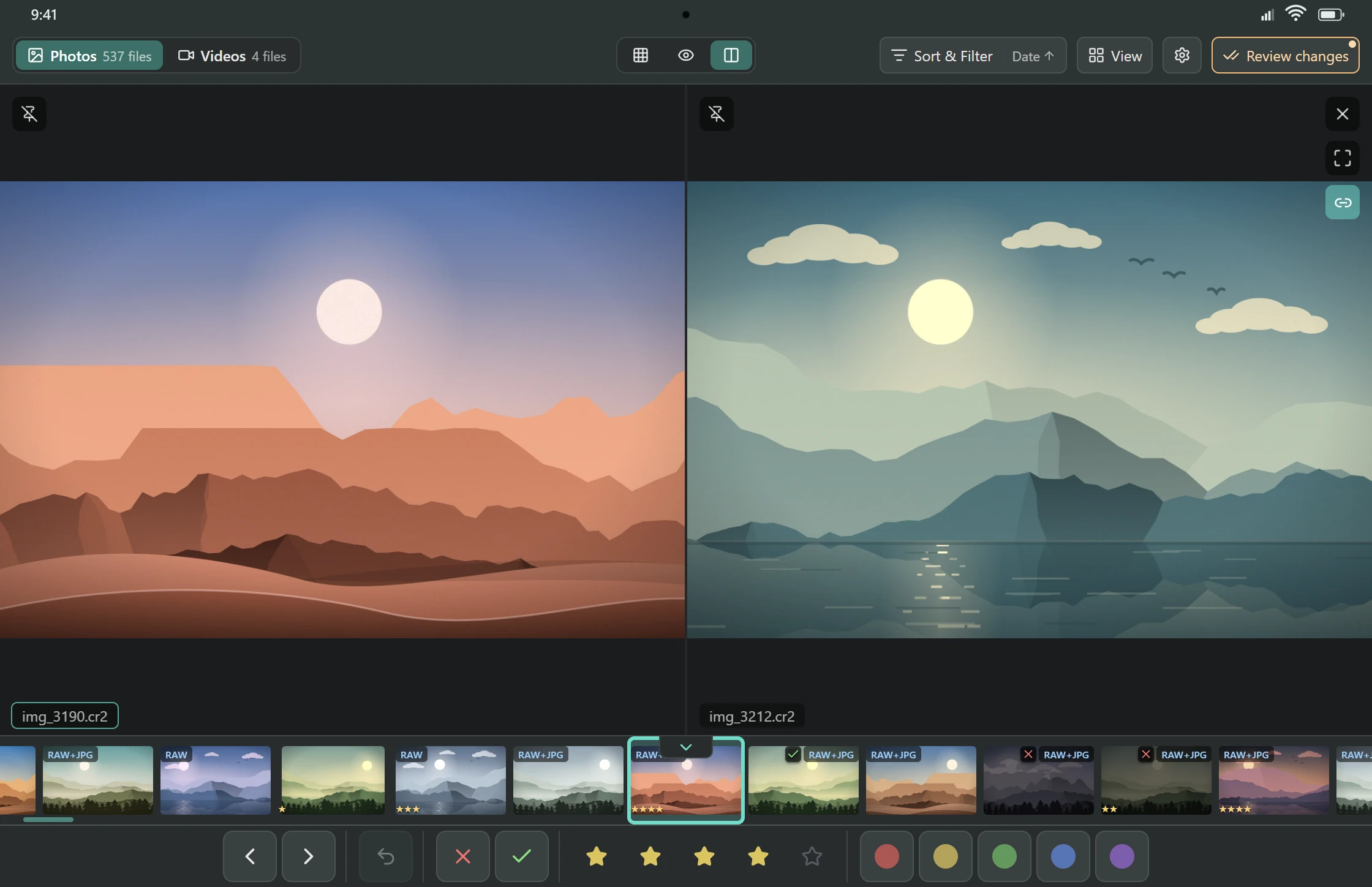Set rating to one star
The height and width of the screenshot is (887, 1372).
[x=597, y=856]
